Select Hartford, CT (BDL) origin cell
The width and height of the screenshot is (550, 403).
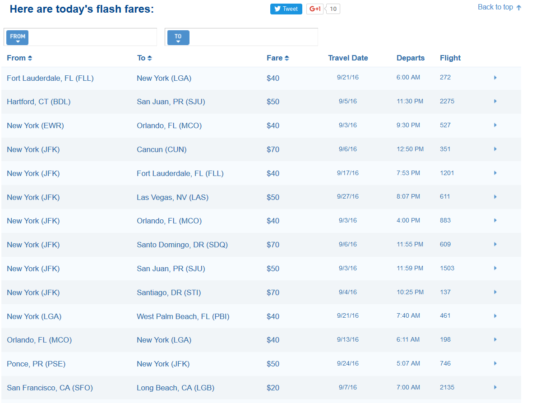point(39,102)
